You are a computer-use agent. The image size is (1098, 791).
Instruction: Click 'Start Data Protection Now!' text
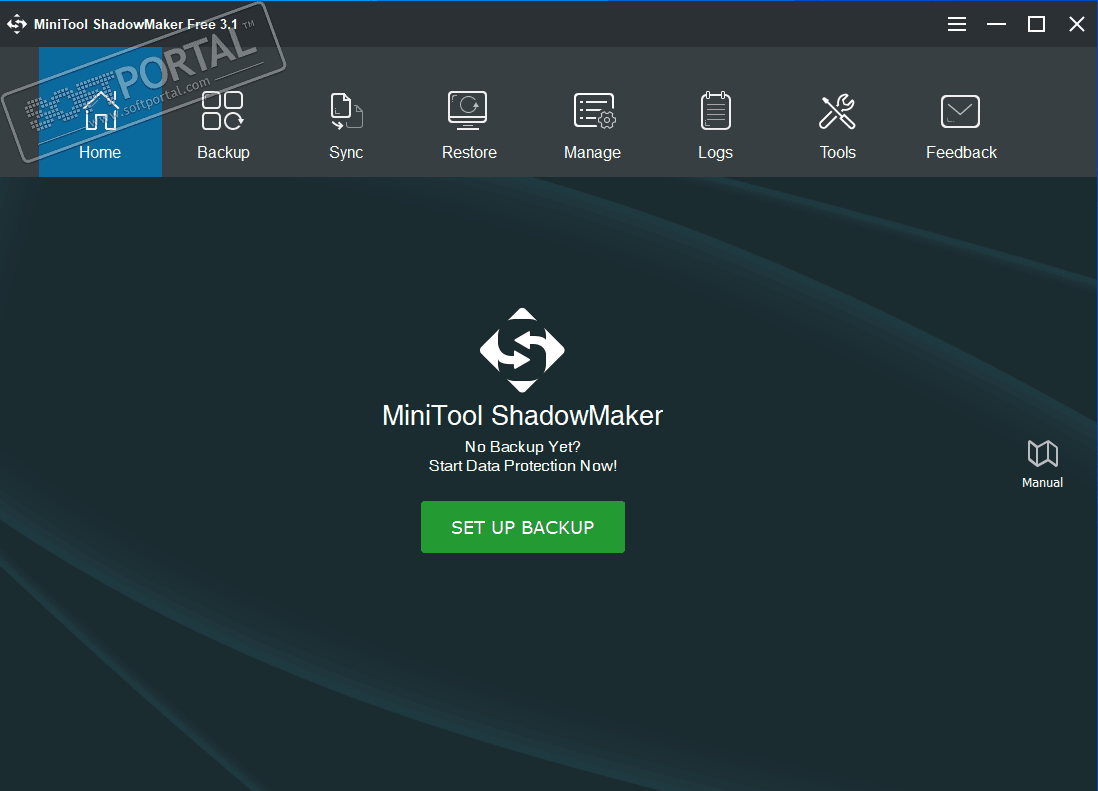(522, 466)
